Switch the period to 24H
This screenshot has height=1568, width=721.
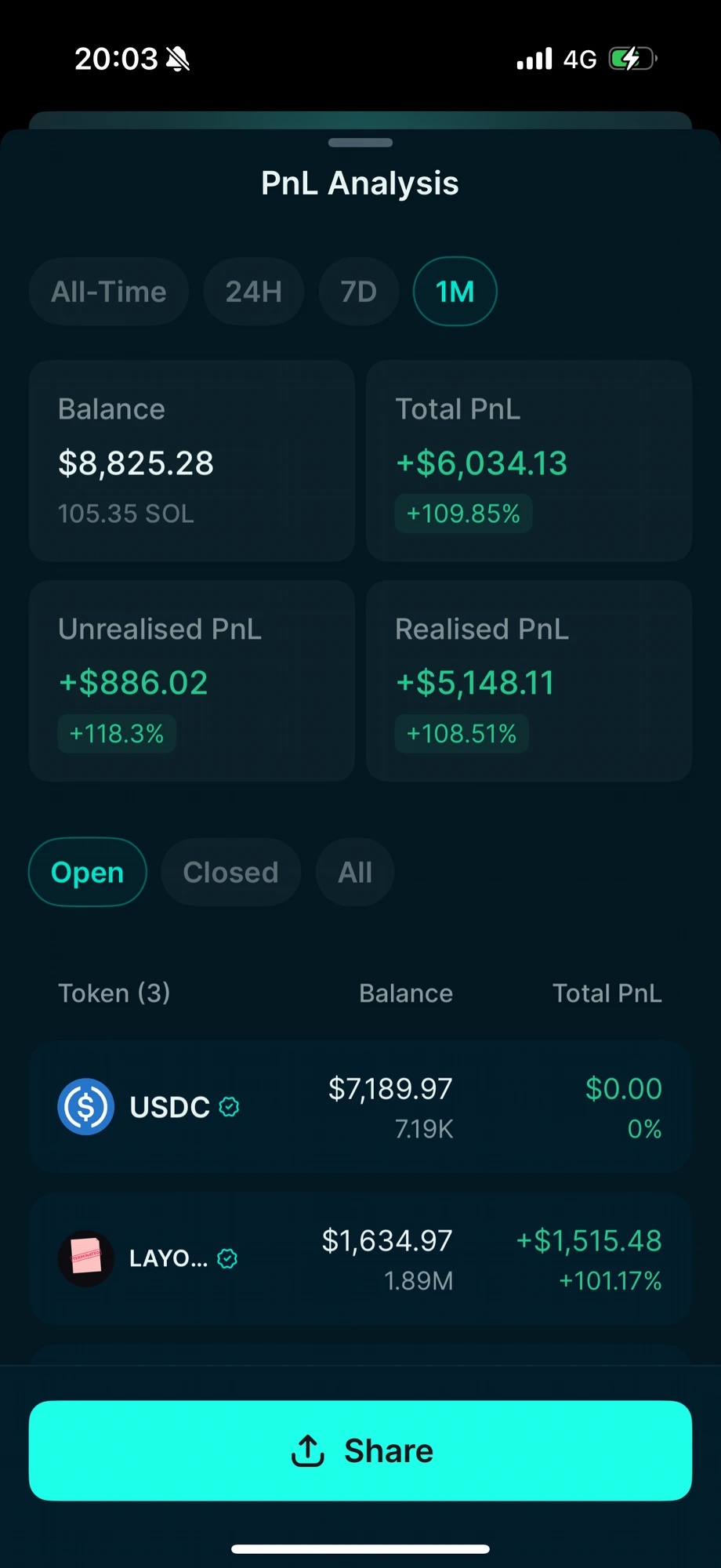[254, 292]
